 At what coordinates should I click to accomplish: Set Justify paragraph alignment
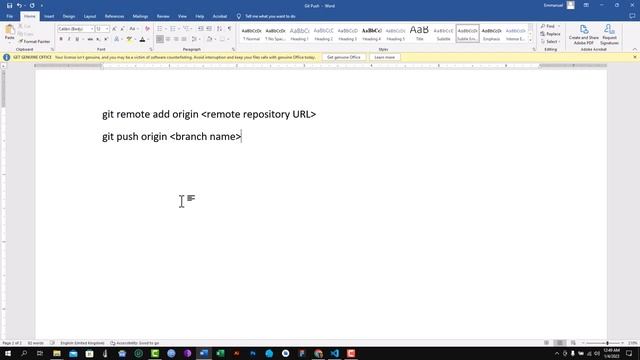(184, 39)
